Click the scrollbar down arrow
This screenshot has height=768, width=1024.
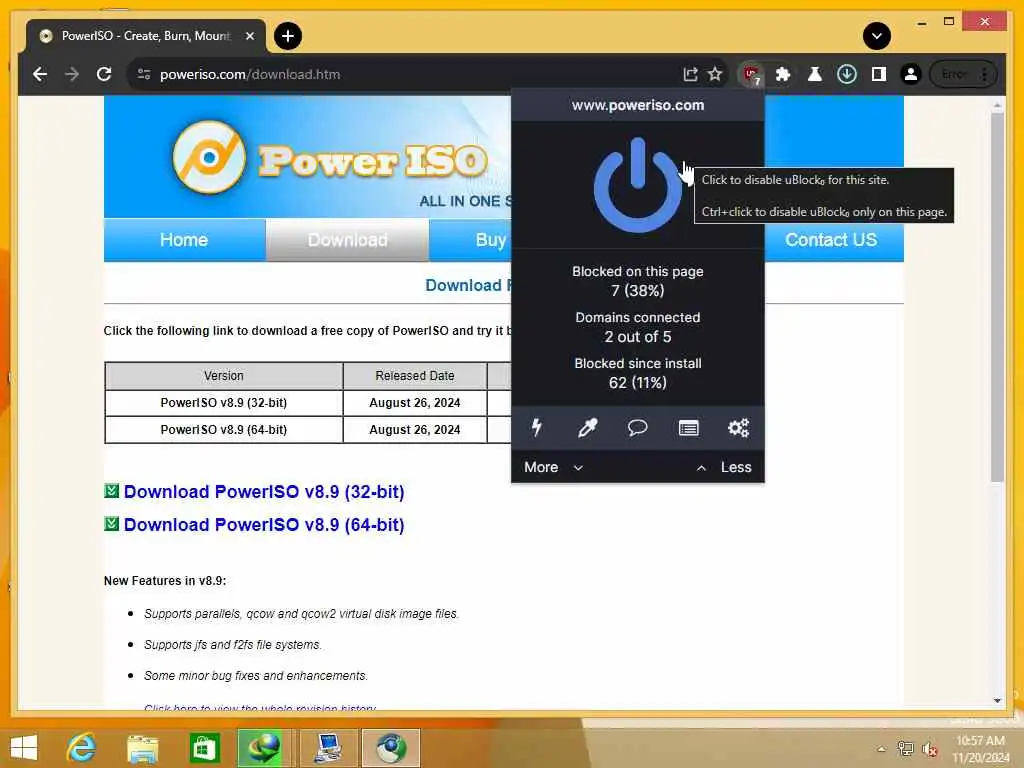[997, 701]
